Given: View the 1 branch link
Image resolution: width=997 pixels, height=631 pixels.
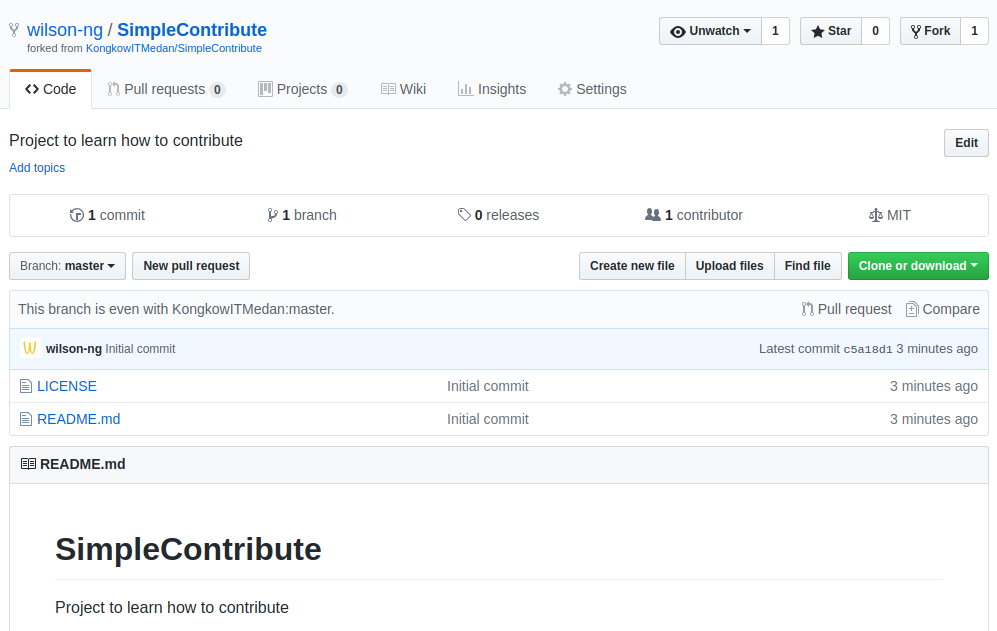Looking at the screenshot, I should [302, 215].
